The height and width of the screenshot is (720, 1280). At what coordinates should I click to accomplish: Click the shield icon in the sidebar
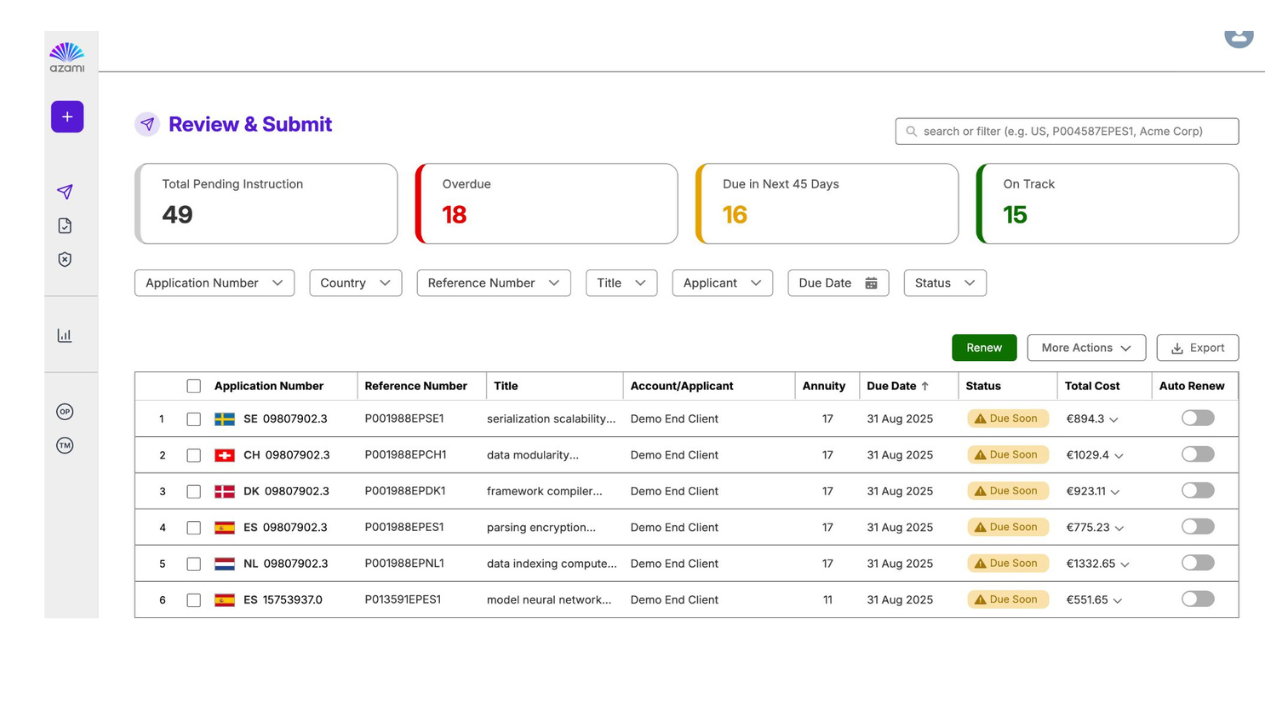(65, 259)
